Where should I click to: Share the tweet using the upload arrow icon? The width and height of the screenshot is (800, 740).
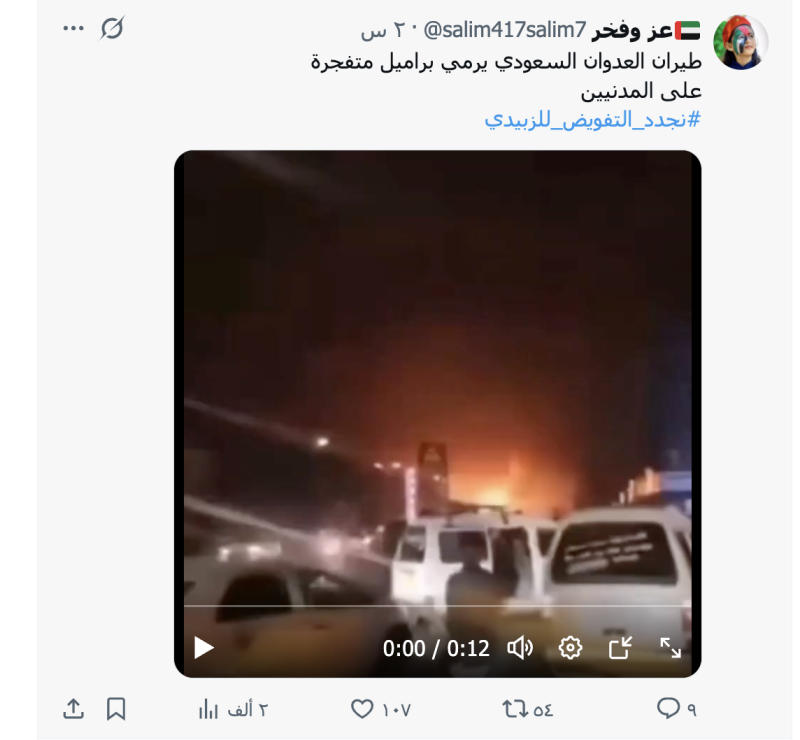73,709
